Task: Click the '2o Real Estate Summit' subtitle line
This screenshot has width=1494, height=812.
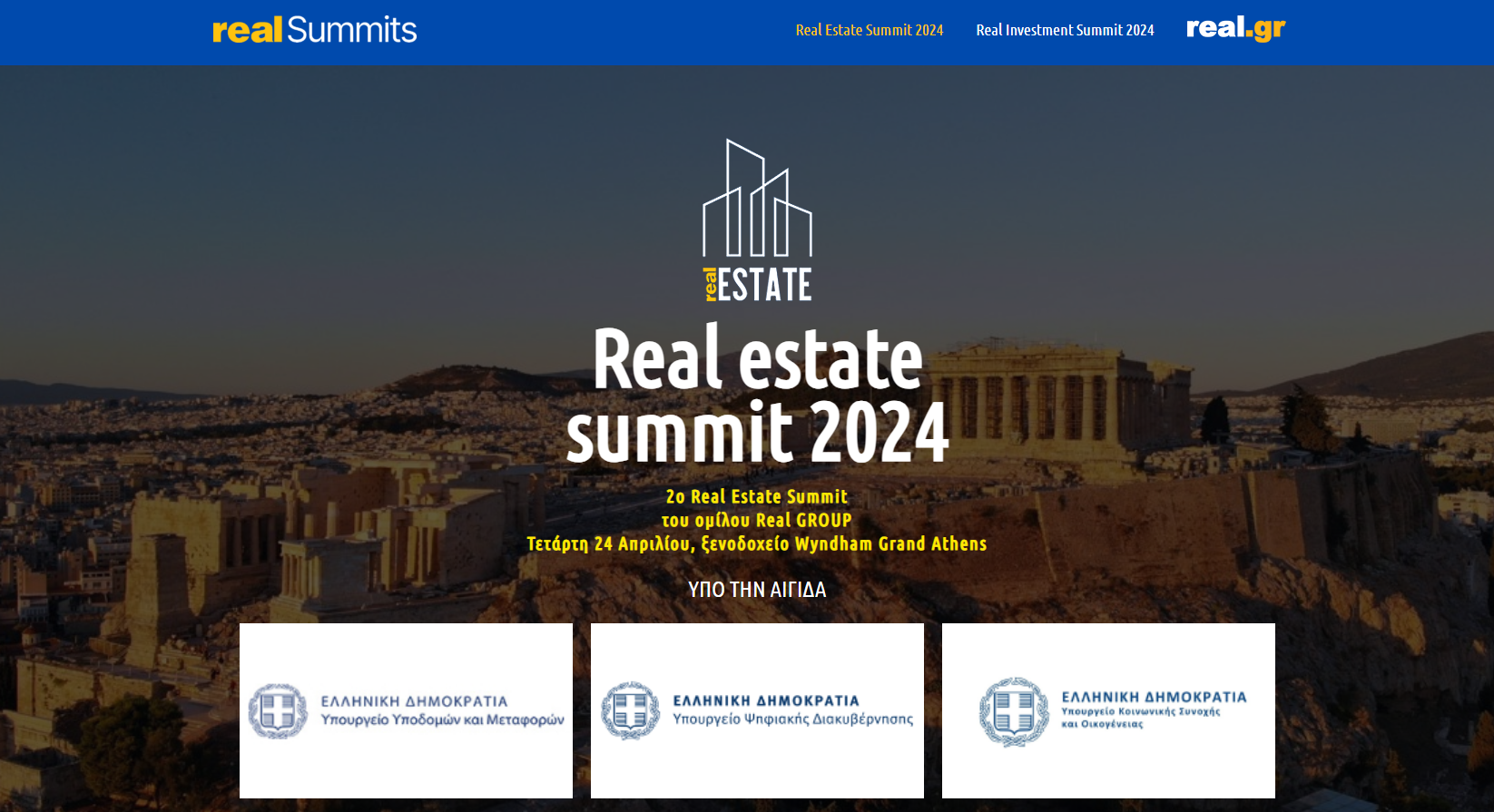Action: coord(757,496)
